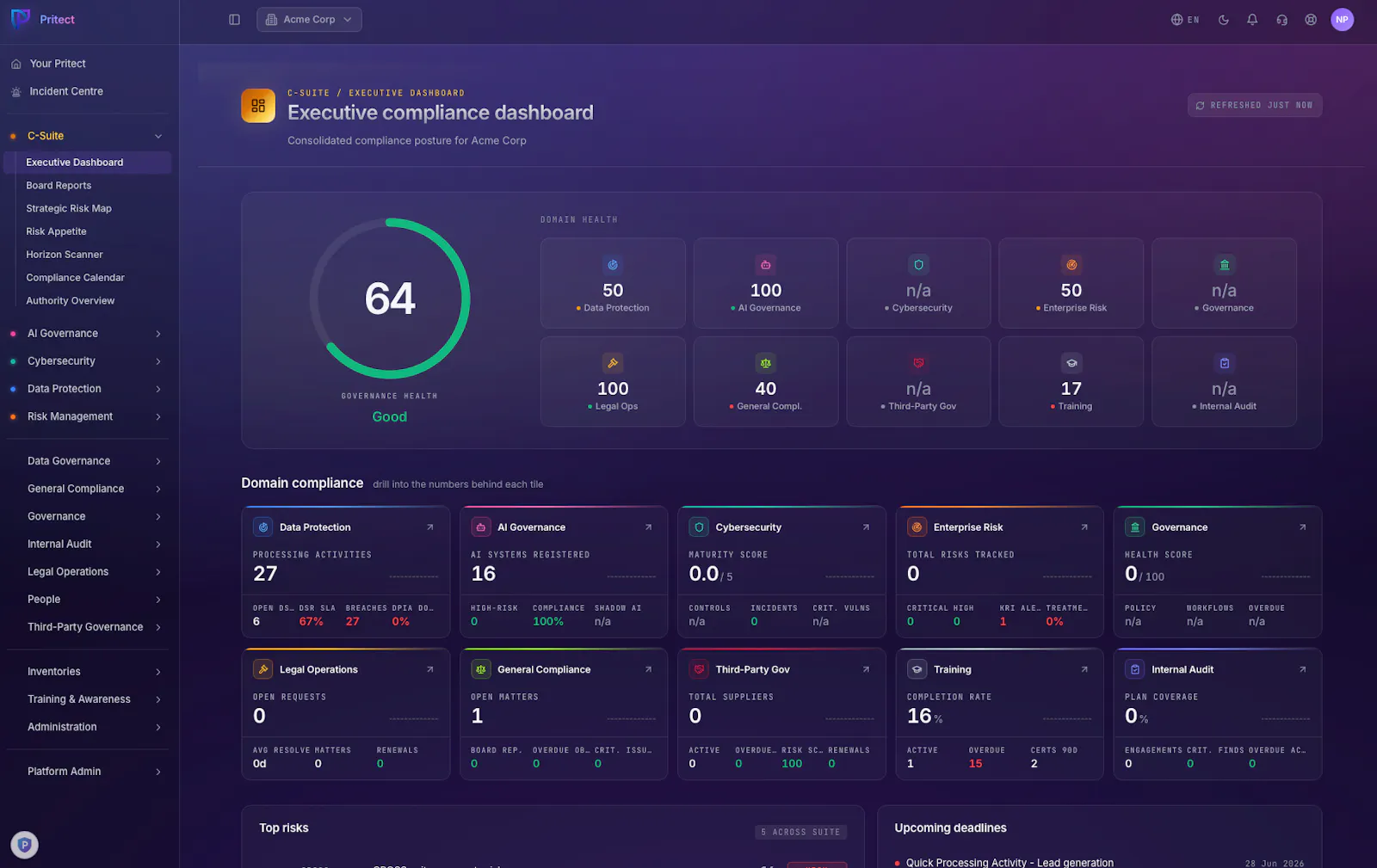Select Executive Dashboard in sidebar
Viewport: 1377px width, 868px height.
tap(88, 163)
